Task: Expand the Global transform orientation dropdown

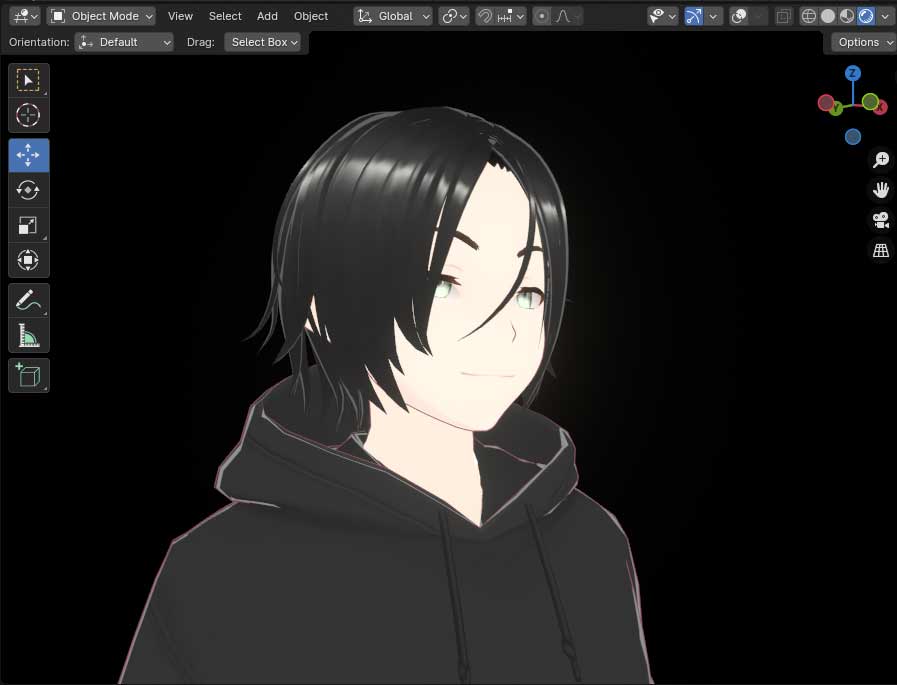Action: 394,16
